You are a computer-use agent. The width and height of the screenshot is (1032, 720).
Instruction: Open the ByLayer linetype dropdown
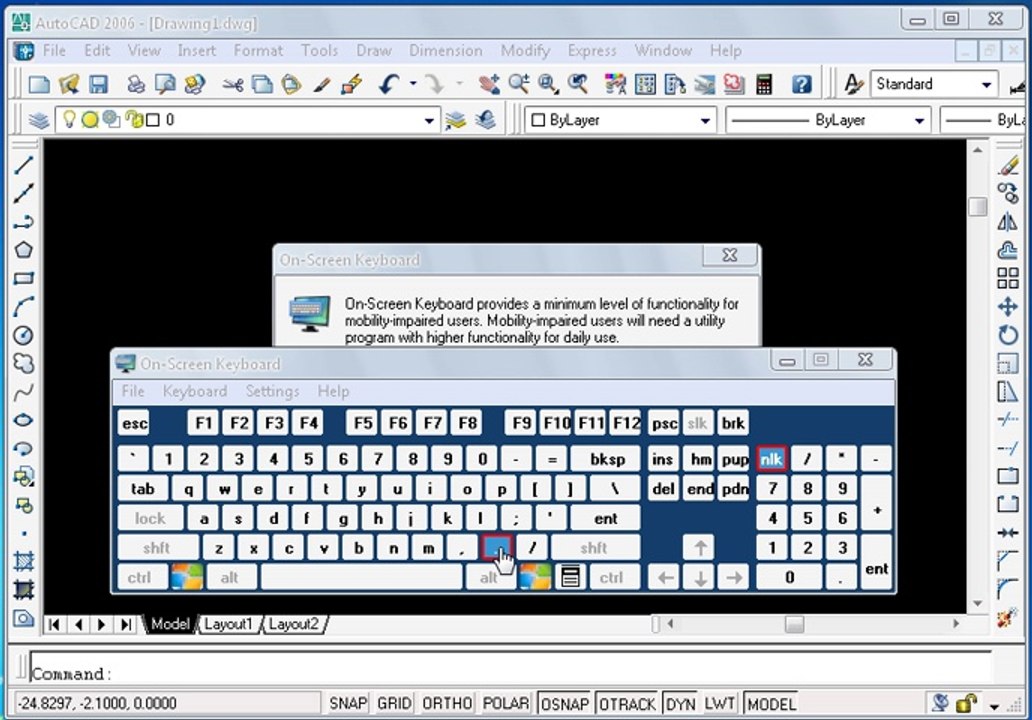click(919, 120)
